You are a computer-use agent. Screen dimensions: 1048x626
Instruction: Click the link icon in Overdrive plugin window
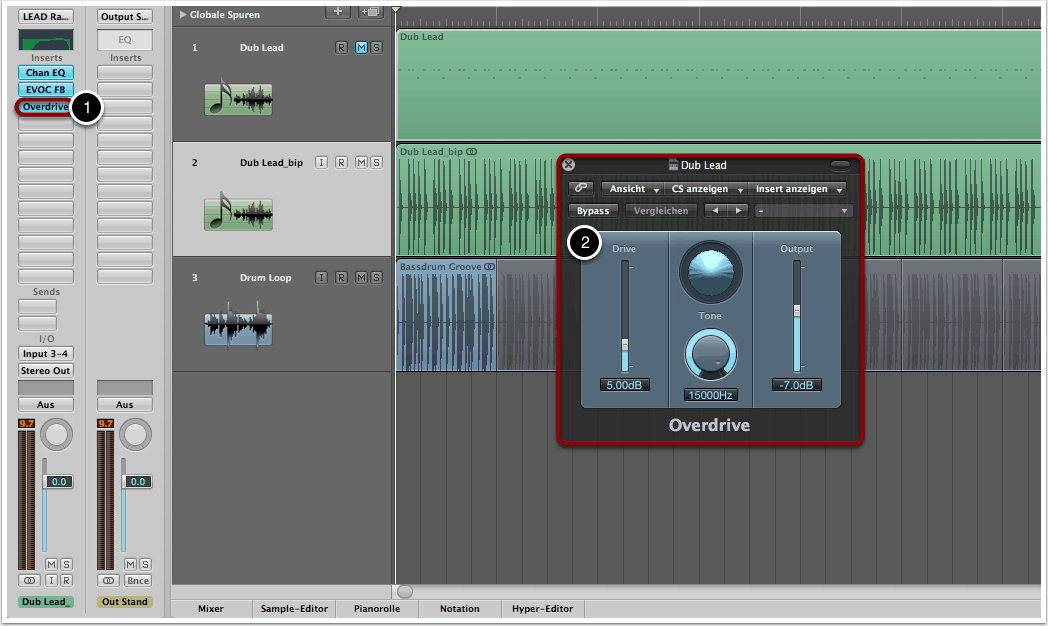[x=580, y=188]
